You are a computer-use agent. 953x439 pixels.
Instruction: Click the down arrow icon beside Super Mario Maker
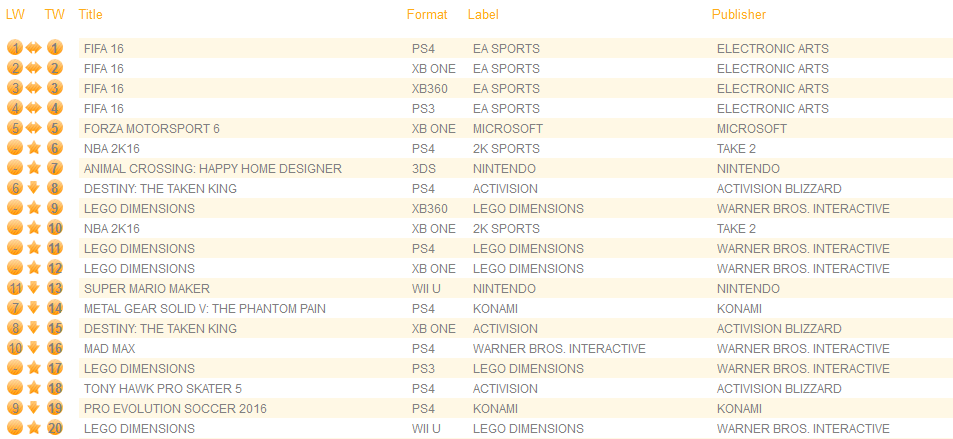pos(34,288)
